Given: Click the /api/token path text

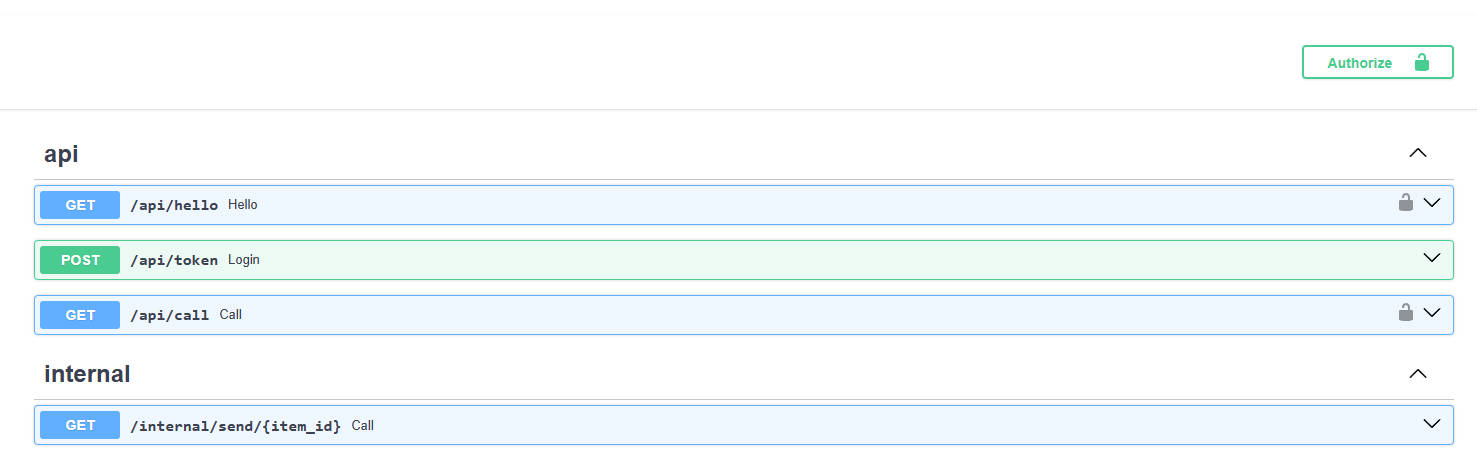Looking at the screenshot, I should click(x=174, y=260).
